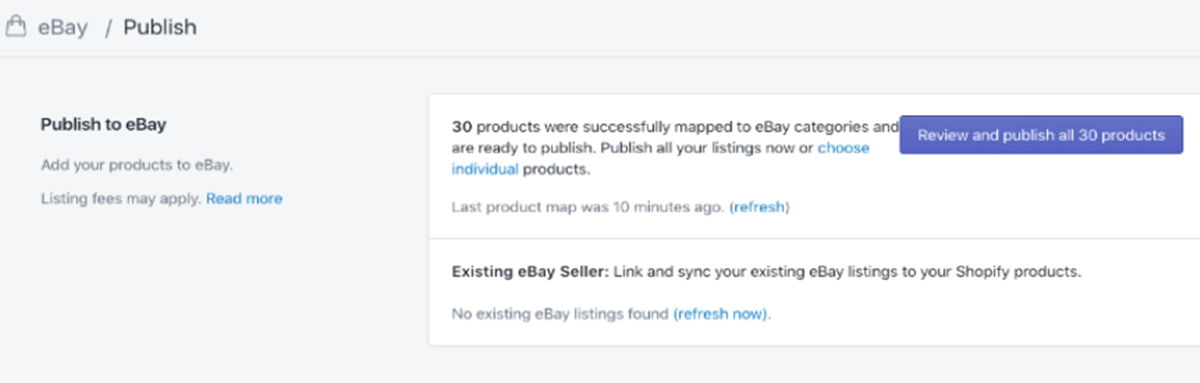
Task: Click the Last product map timestamp text
Action: 588,207
